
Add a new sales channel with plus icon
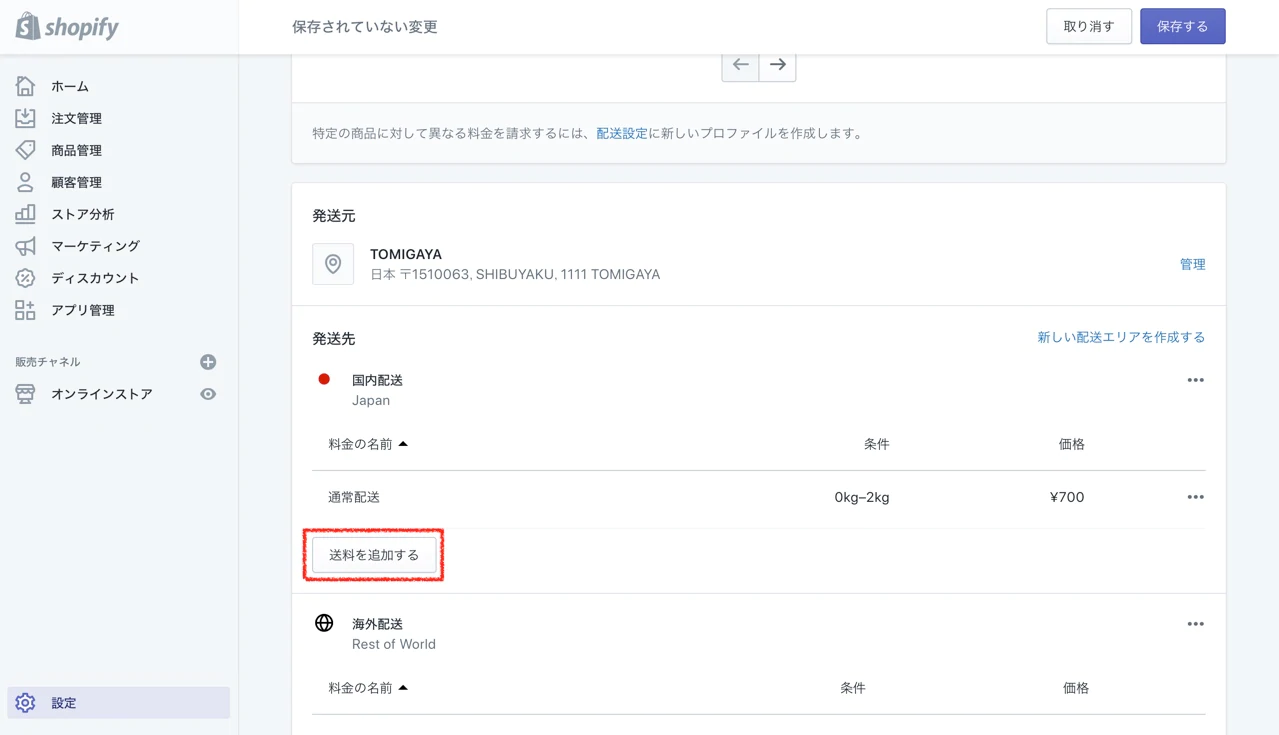(208, 362)
